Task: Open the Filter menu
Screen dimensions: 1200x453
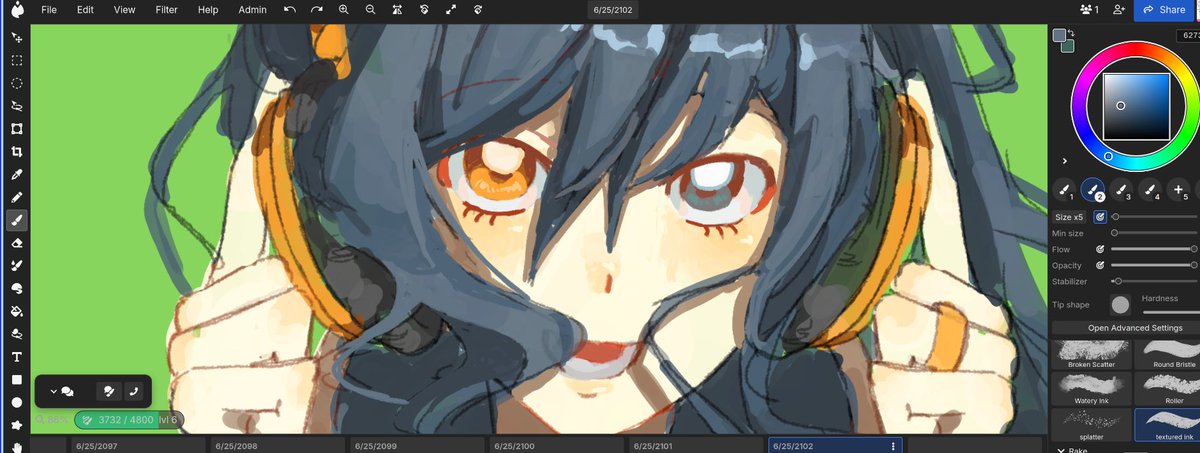Action: point(167,9)
